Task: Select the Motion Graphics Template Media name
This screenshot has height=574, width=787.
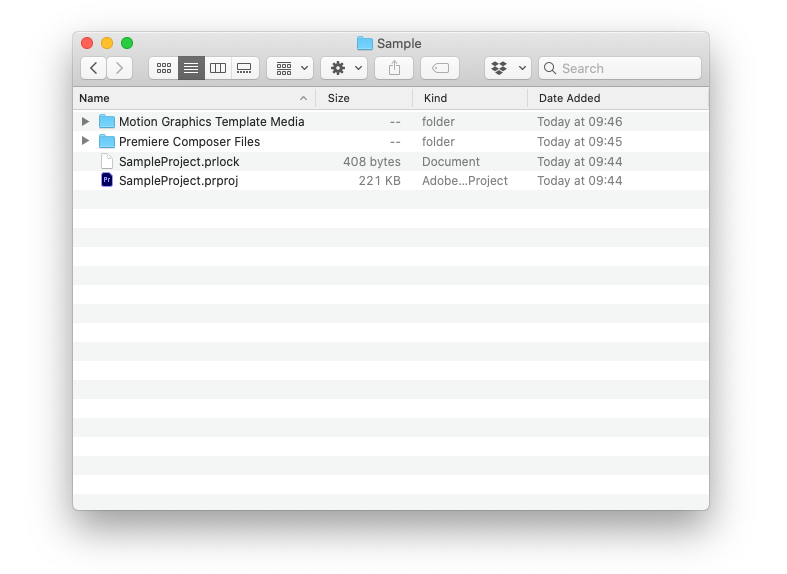Action: (x=212, y=122)
